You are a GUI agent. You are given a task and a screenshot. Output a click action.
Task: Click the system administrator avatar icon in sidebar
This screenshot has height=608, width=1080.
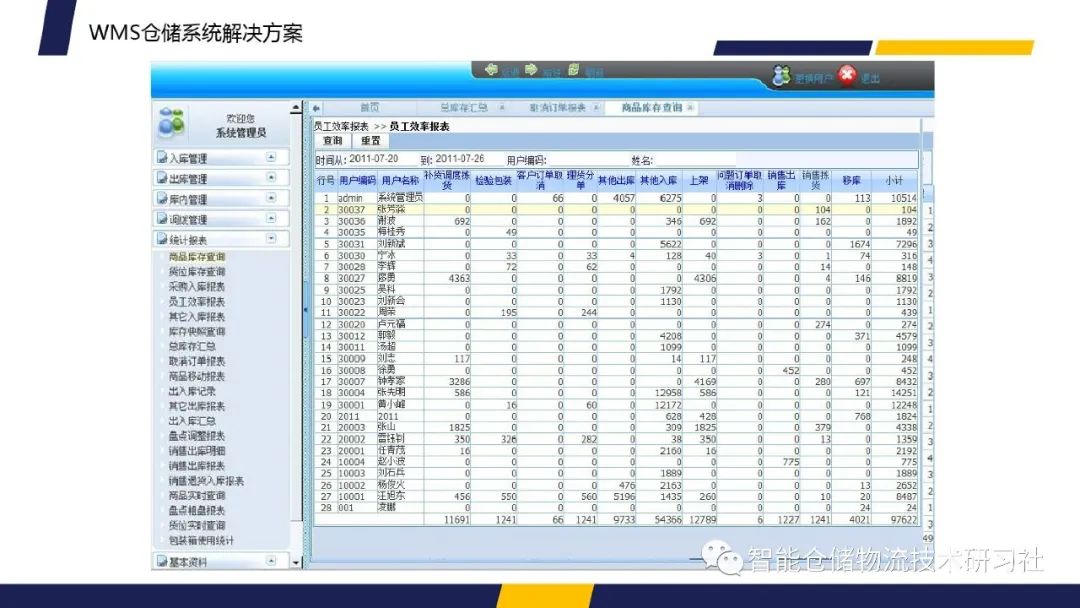[x=172, y=122]
